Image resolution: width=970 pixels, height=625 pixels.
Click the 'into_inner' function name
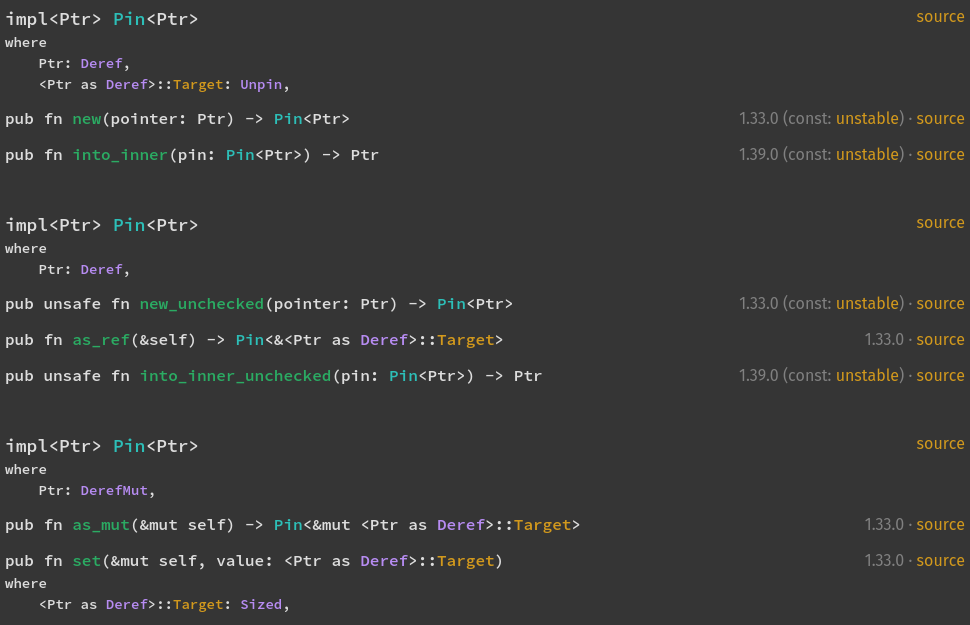click(x=120, y=155)
